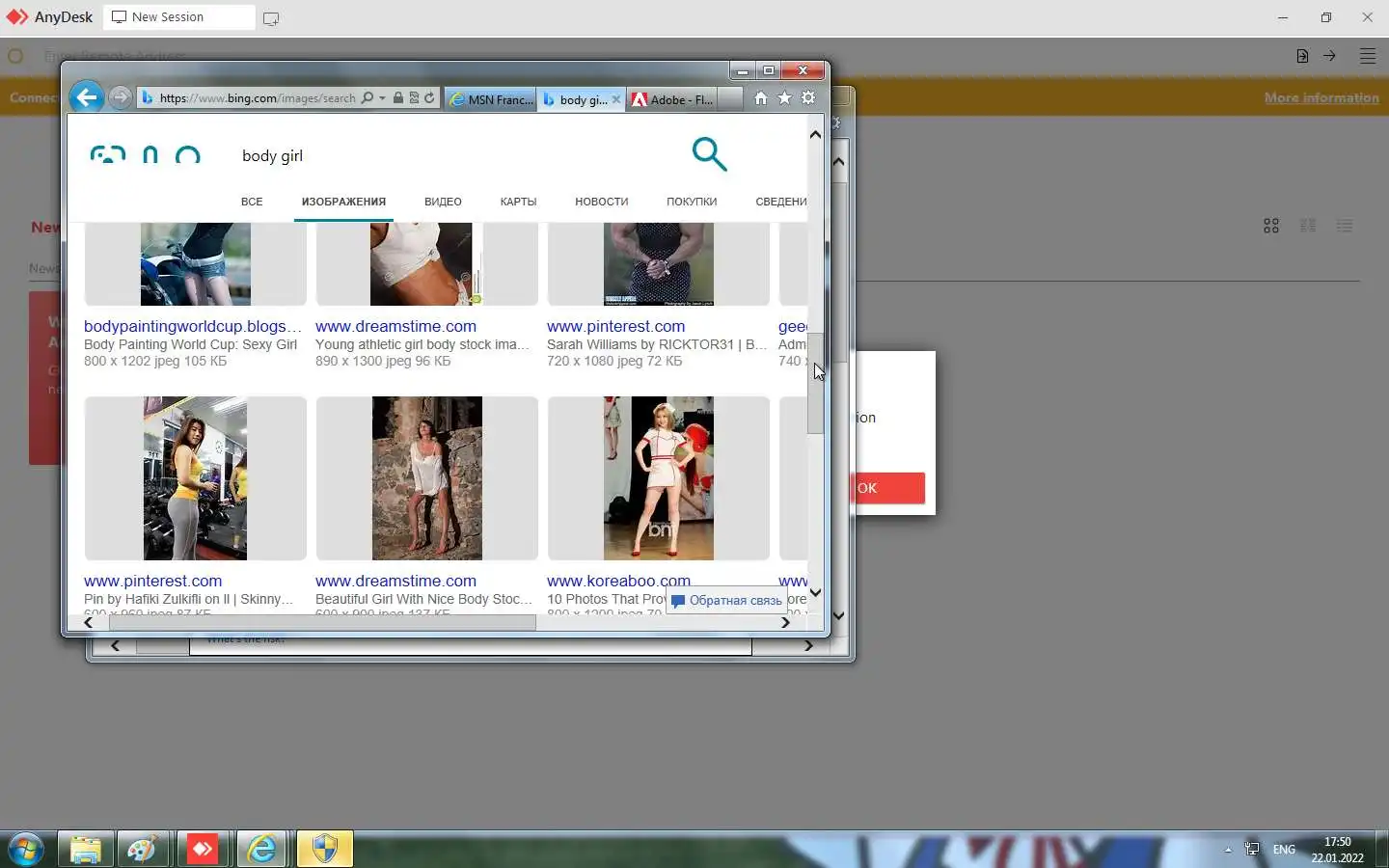
Task: Click the AnyDesk file transfer icon
Action: [x=1302, y=56]
